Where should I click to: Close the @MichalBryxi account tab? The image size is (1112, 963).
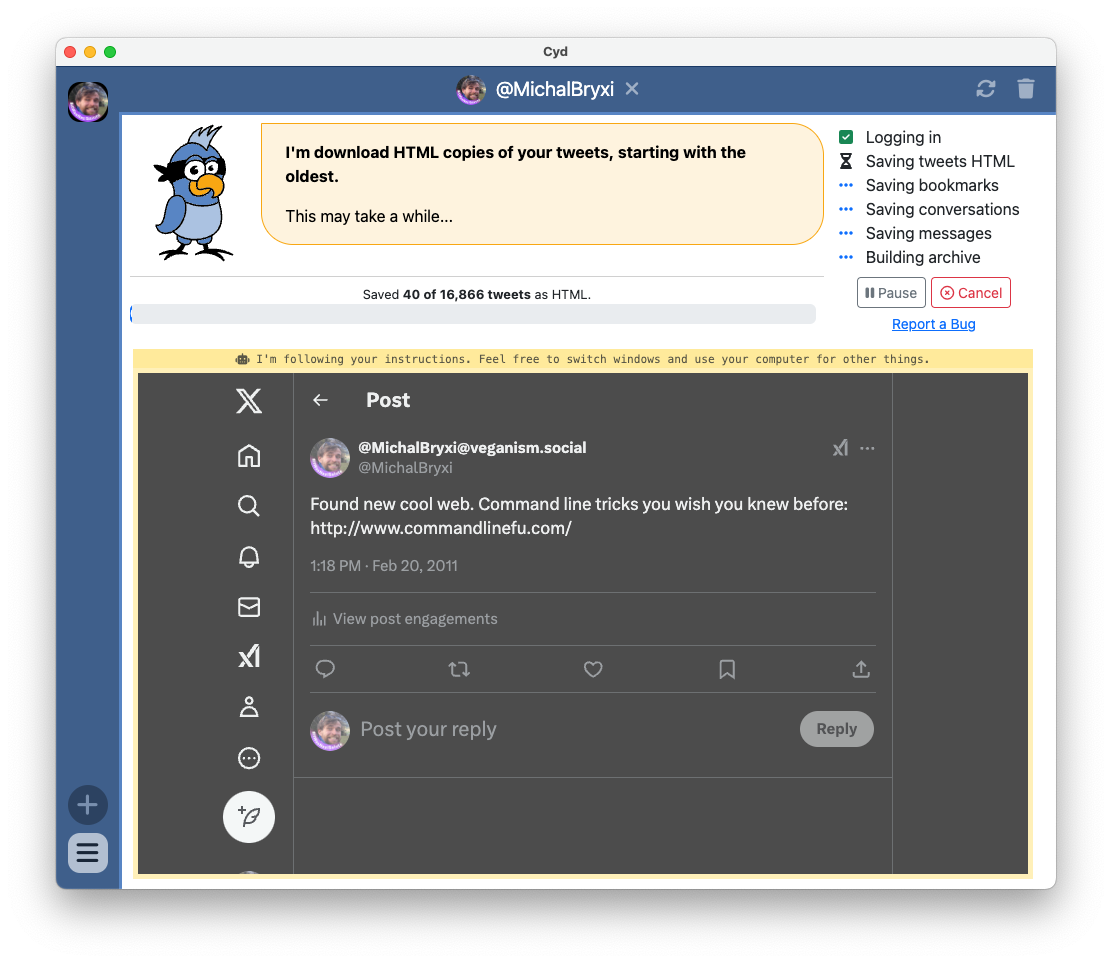tap(632, 89)
